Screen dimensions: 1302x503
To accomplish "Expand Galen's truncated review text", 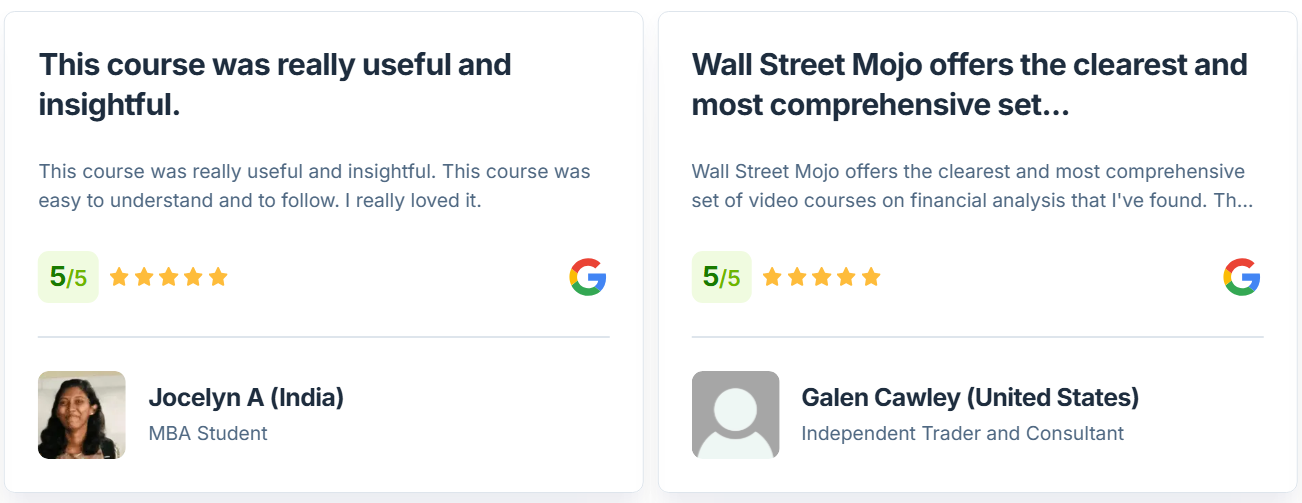I will tap(972, 186).
